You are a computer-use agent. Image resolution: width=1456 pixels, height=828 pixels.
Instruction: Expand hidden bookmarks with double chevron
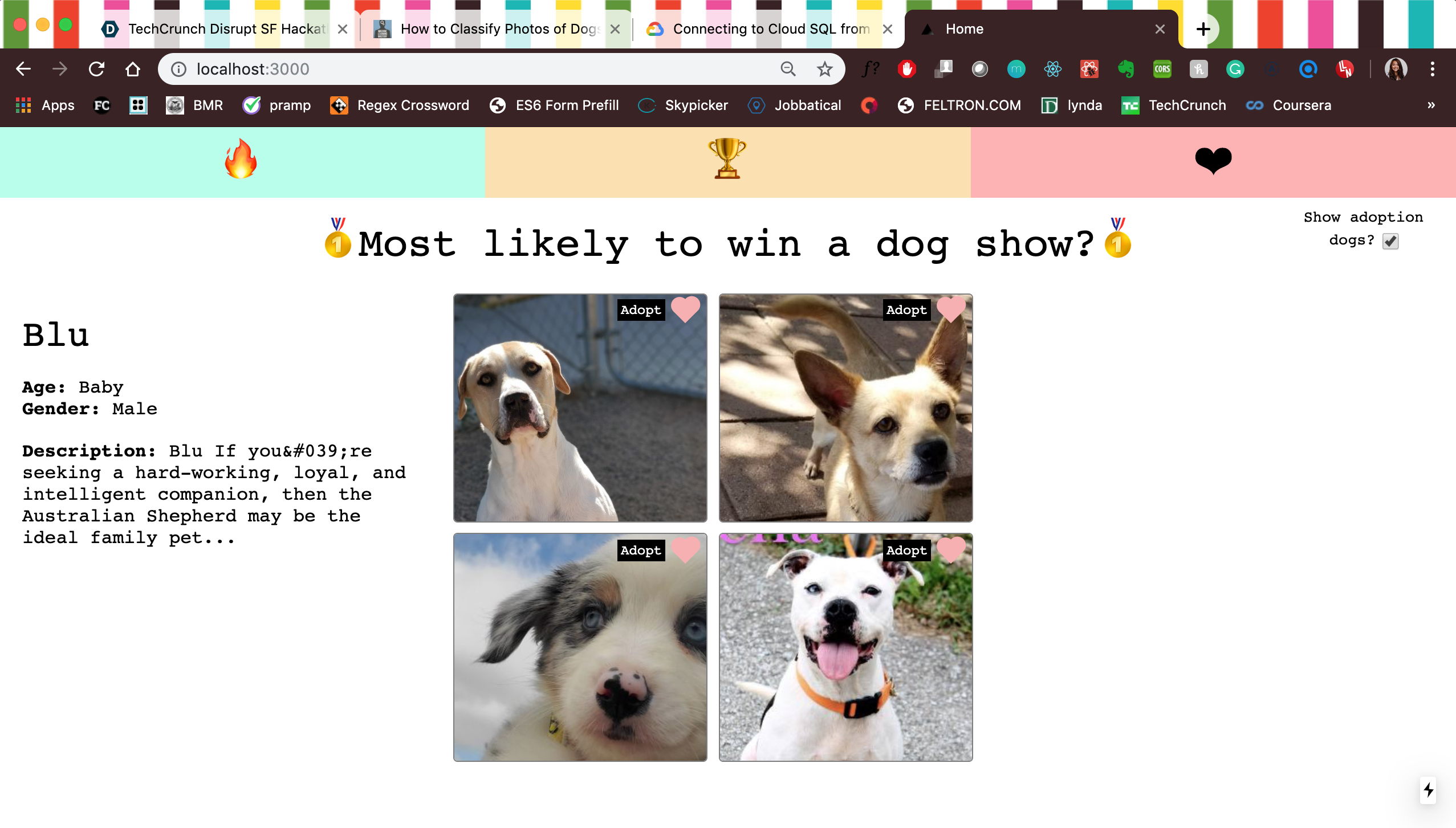click(1431, 105)
